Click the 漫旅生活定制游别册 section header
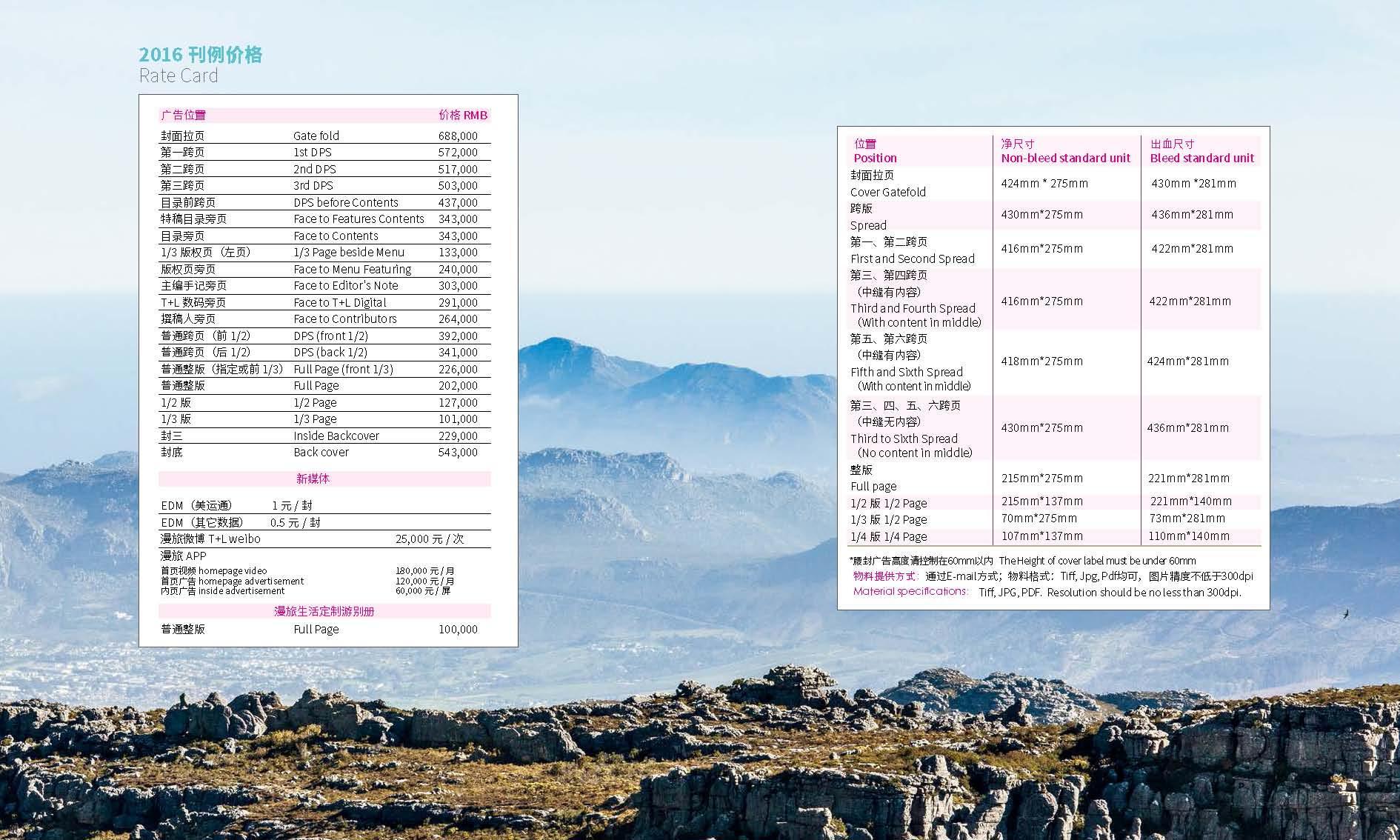The width and height of the screenshot is (1400, 840). click(324, 612)
